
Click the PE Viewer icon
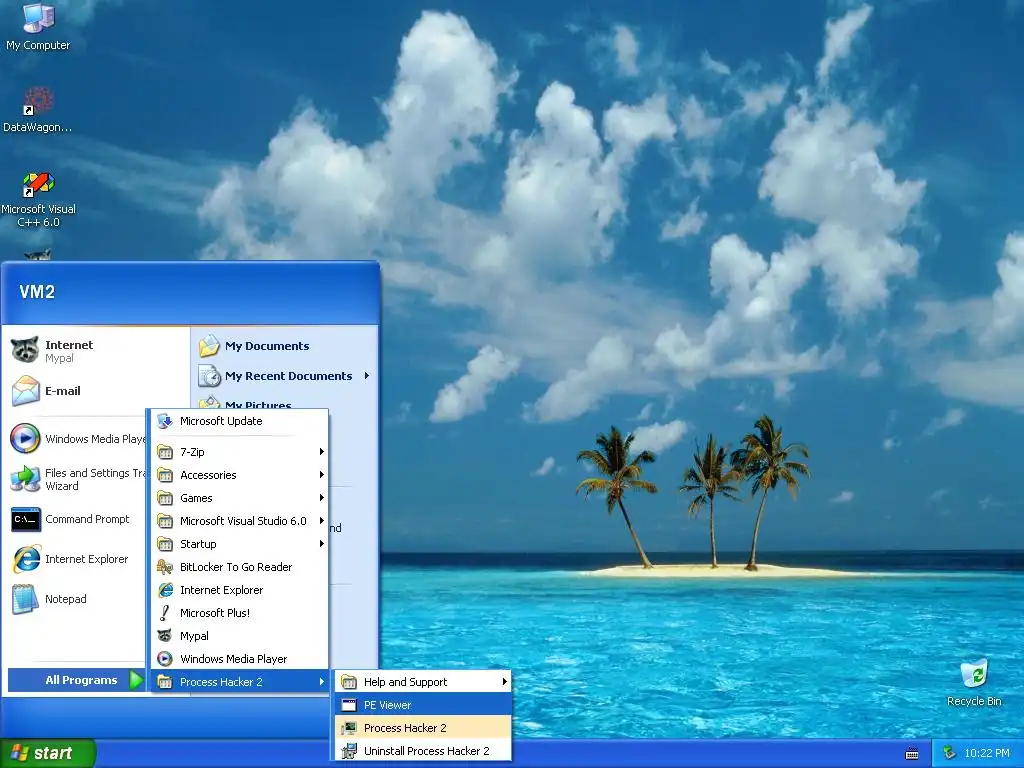[349, 705]
